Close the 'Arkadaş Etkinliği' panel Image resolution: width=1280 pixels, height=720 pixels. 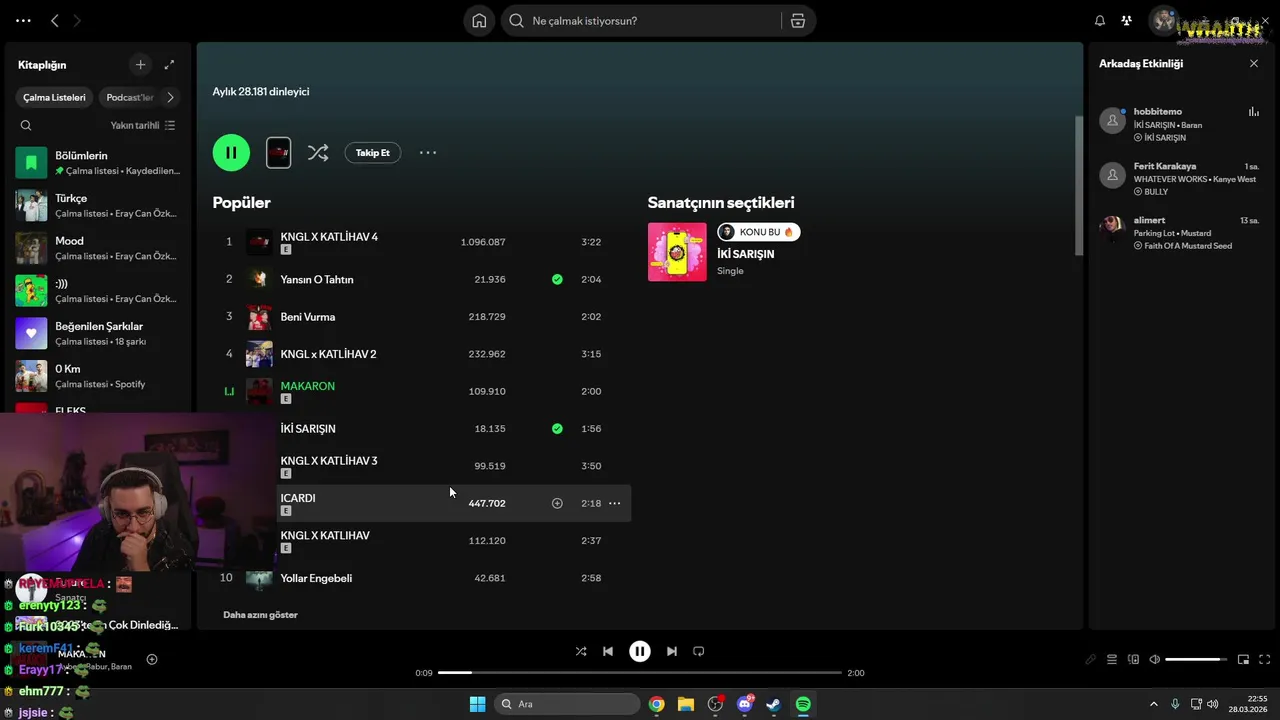pos(1254,64)
